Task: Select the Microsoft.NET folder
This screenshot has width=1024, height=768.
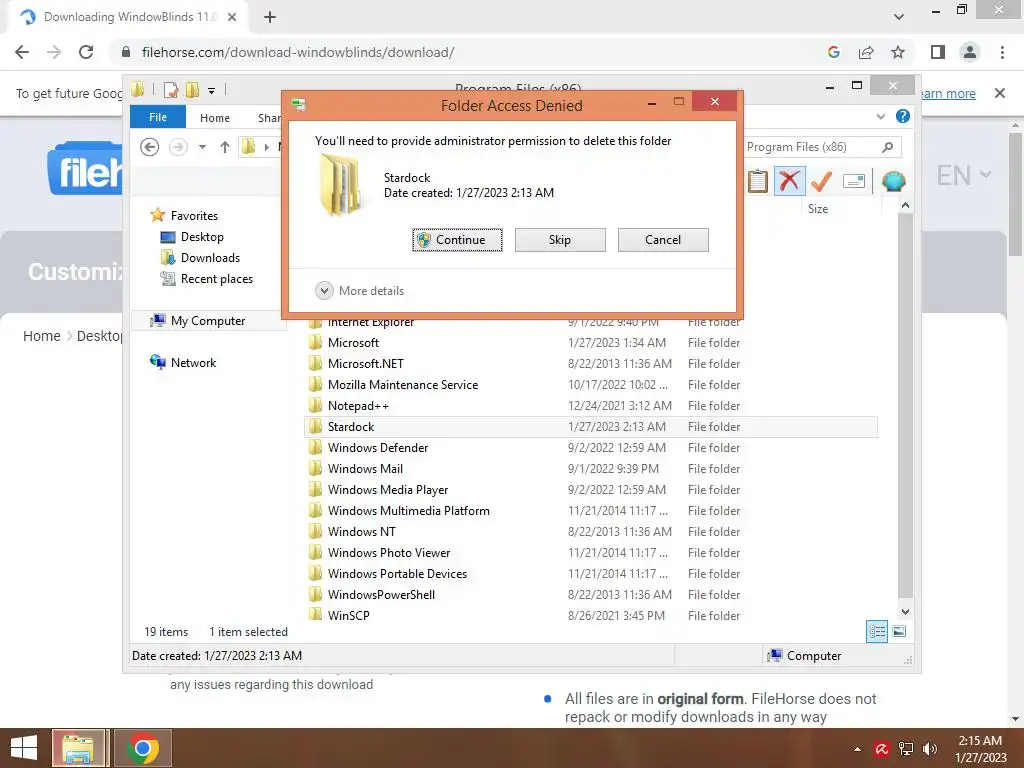Action: tap(590, 364)
